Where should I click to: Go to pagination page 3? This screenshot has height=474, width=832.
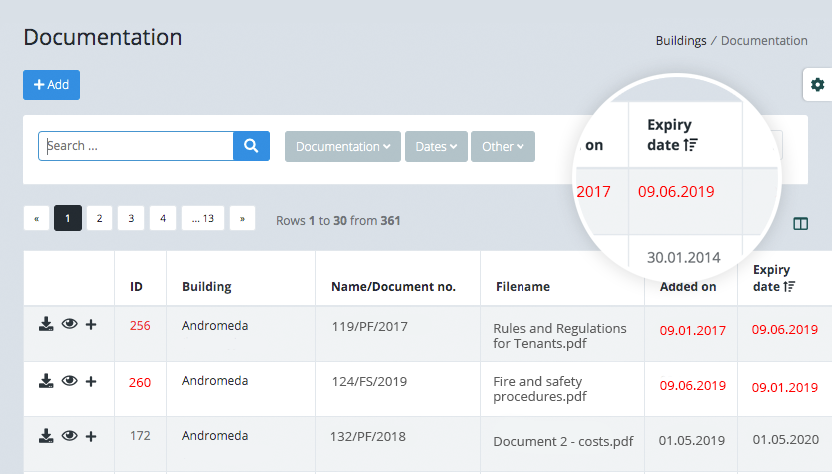point(131,218)
